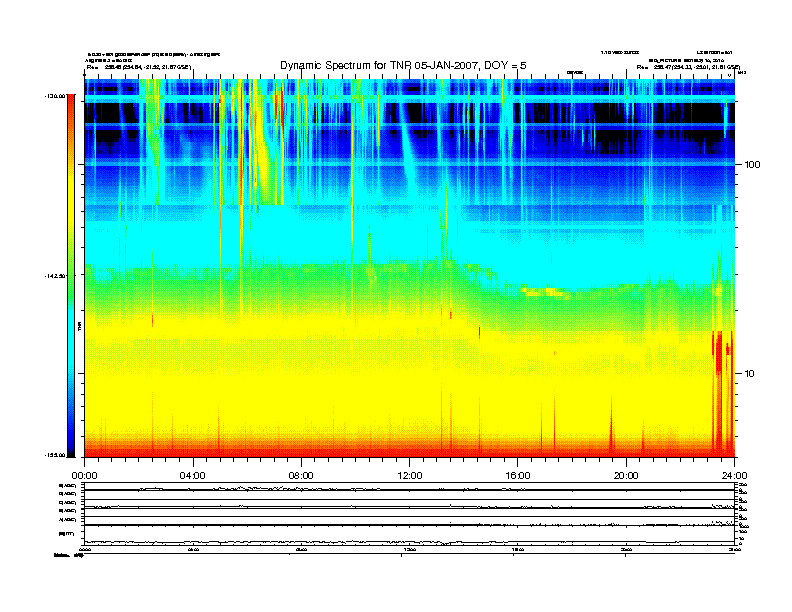Click the '04:00' time axis label
The width and height of the screenshot is (792, 612).
point(192,476)
